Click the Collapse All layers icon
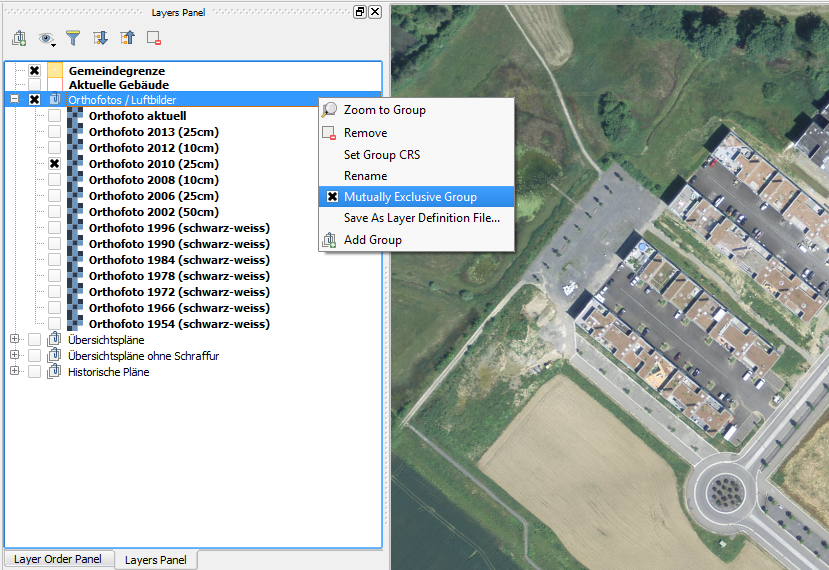This screenshot has height=570, width=829. pos(127,38)
